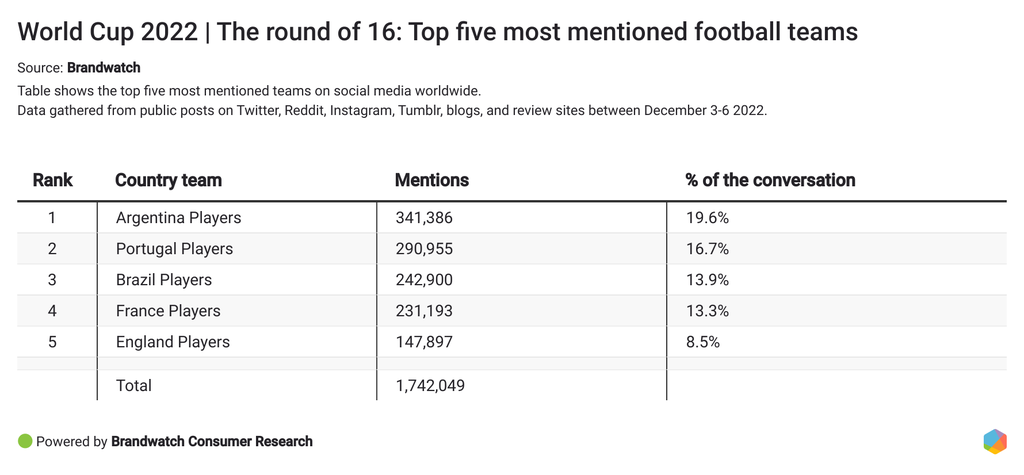Click the England Players cell
Viewport: 1024px width, 475px height.
173,342
